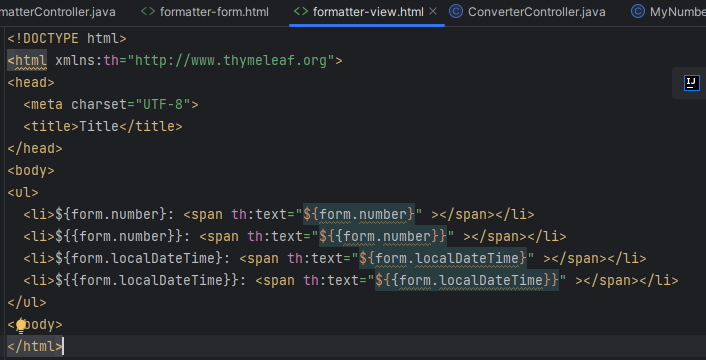The height and width of the screenshot is (360, 706).
Task: Click the yellow intention lightbulb icon
Action: tap(21, 325)
